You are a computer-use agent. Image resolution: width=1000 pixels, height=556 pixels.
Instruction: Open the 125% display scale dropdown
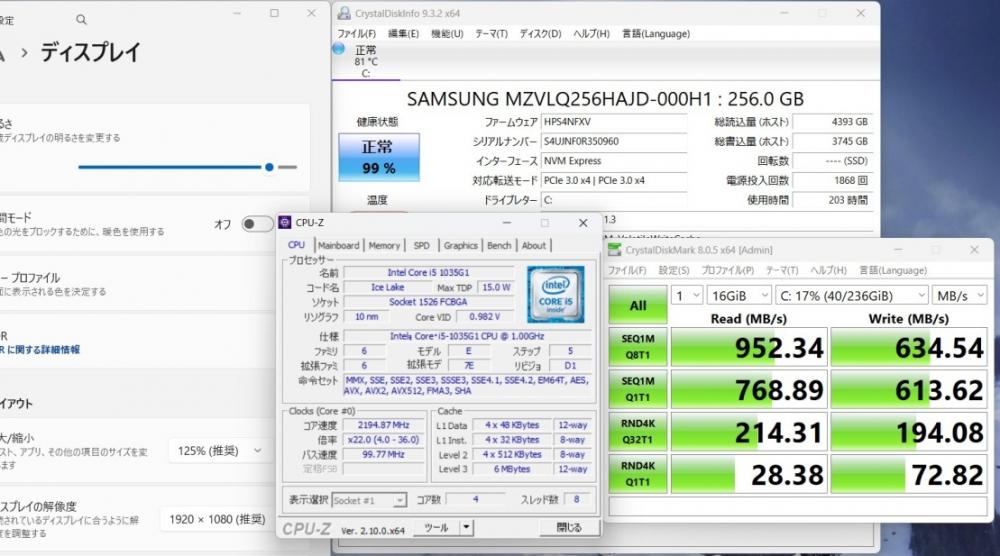219,451
